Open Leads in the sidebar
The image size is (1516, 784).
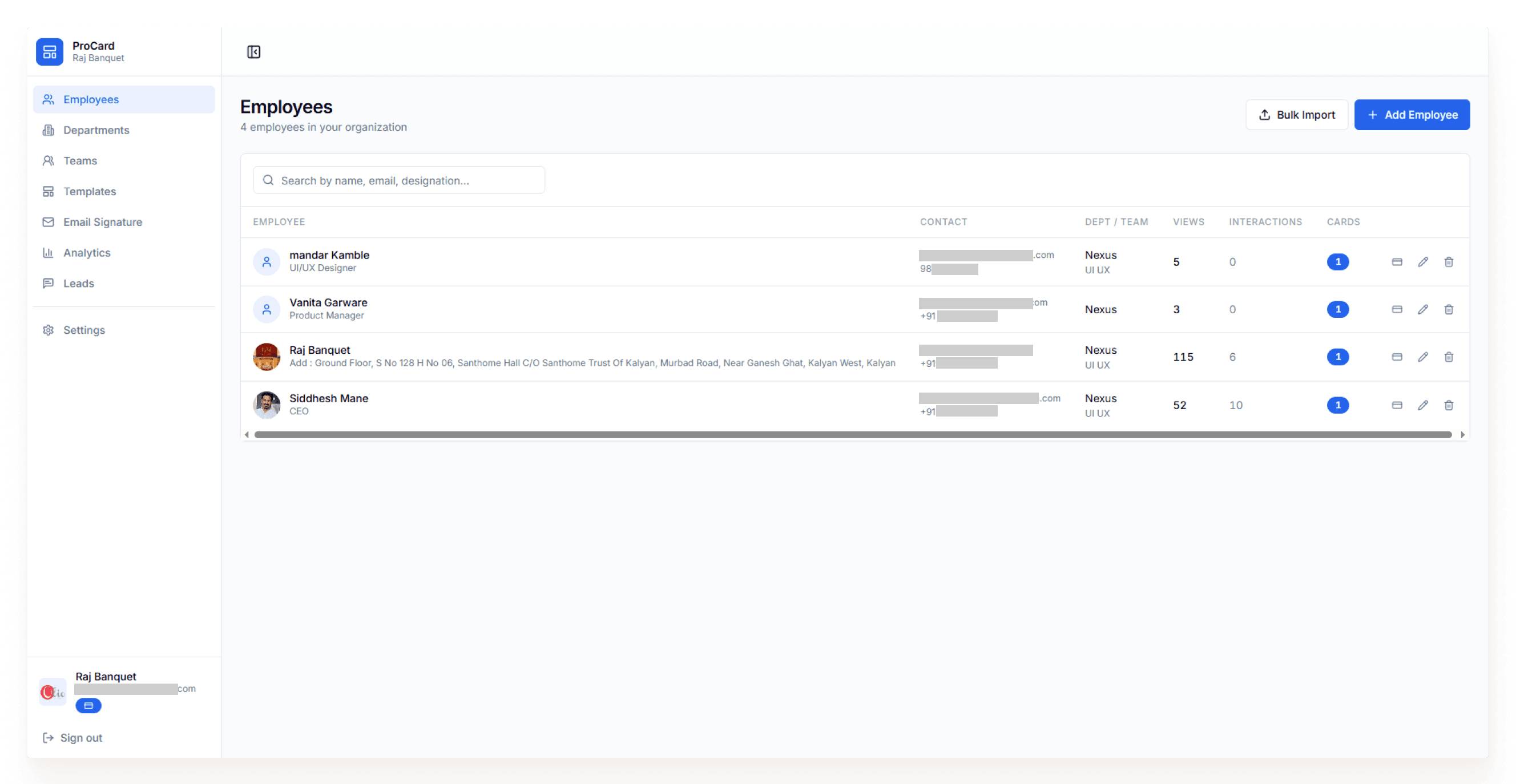124,283
